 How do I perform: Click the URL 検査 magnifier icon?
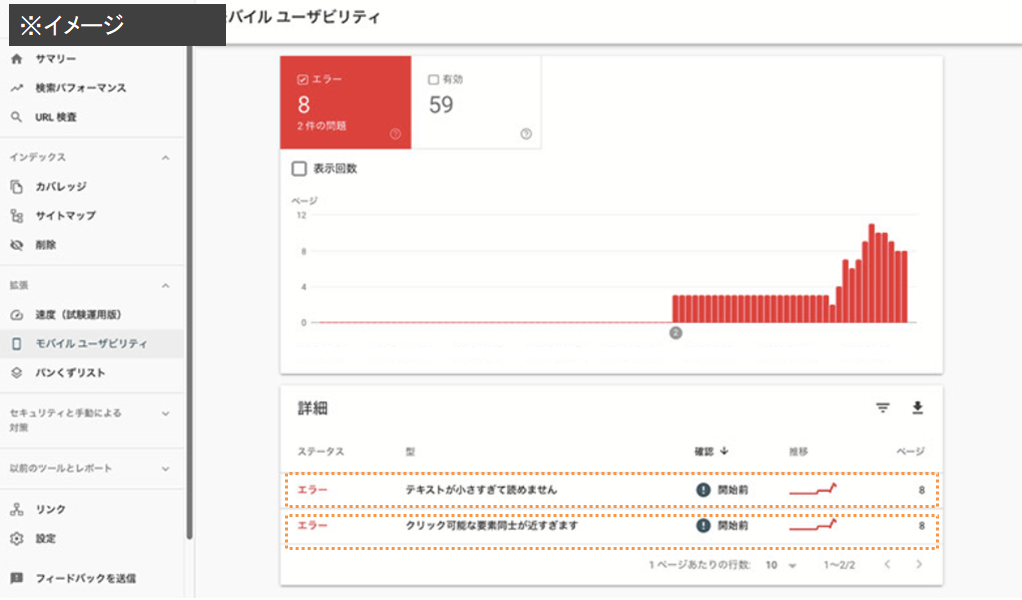click(x=17, y=117)
